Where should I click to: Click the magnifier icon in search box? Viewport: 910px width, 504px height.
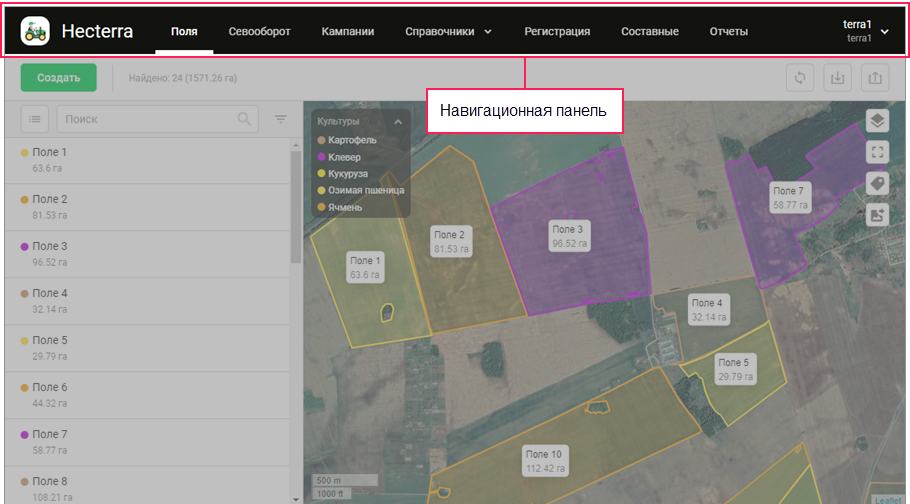(244, 119)
